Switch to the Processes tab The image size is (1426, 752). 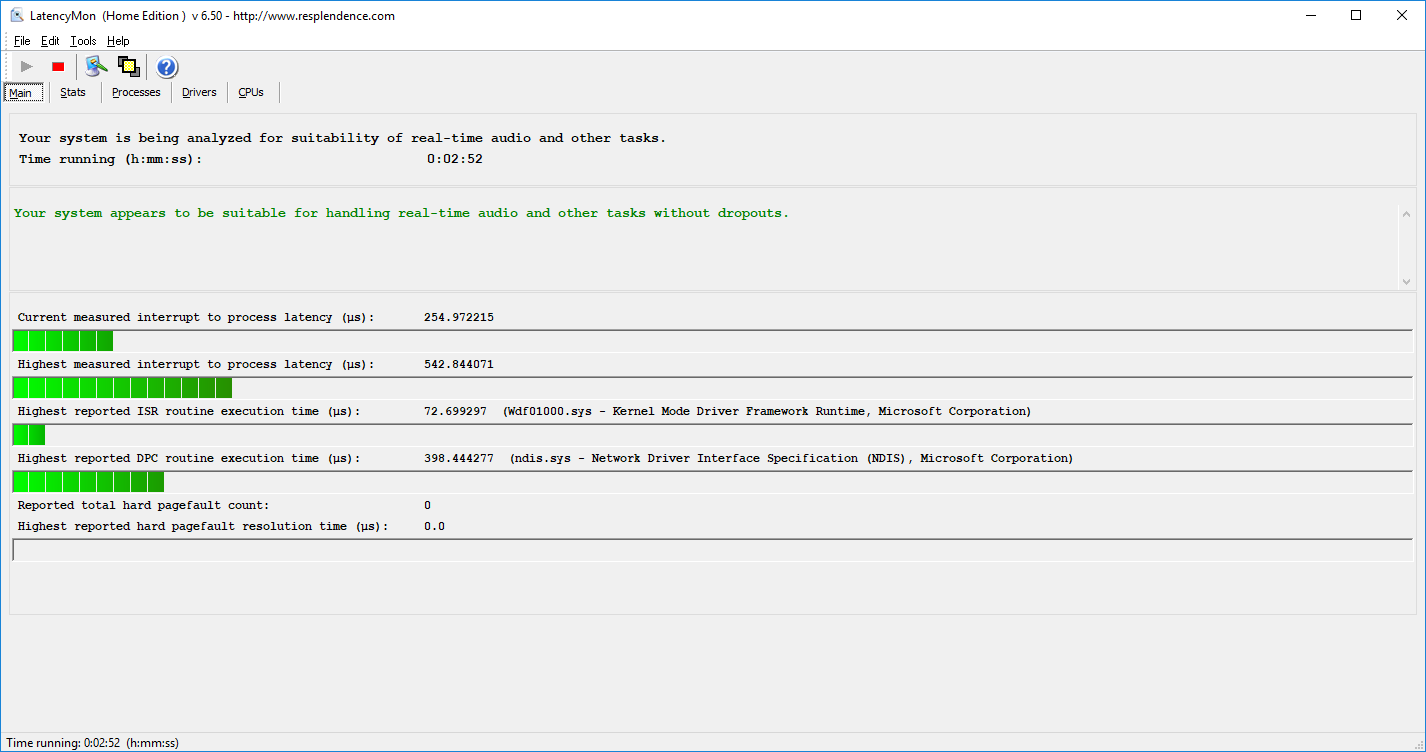point(136,92)
